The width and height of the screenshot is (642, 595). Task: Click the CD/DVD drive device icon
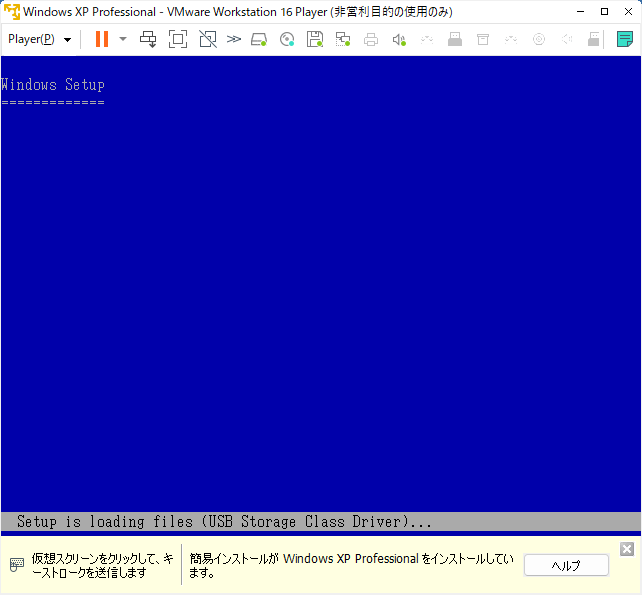tap(287, 39)
